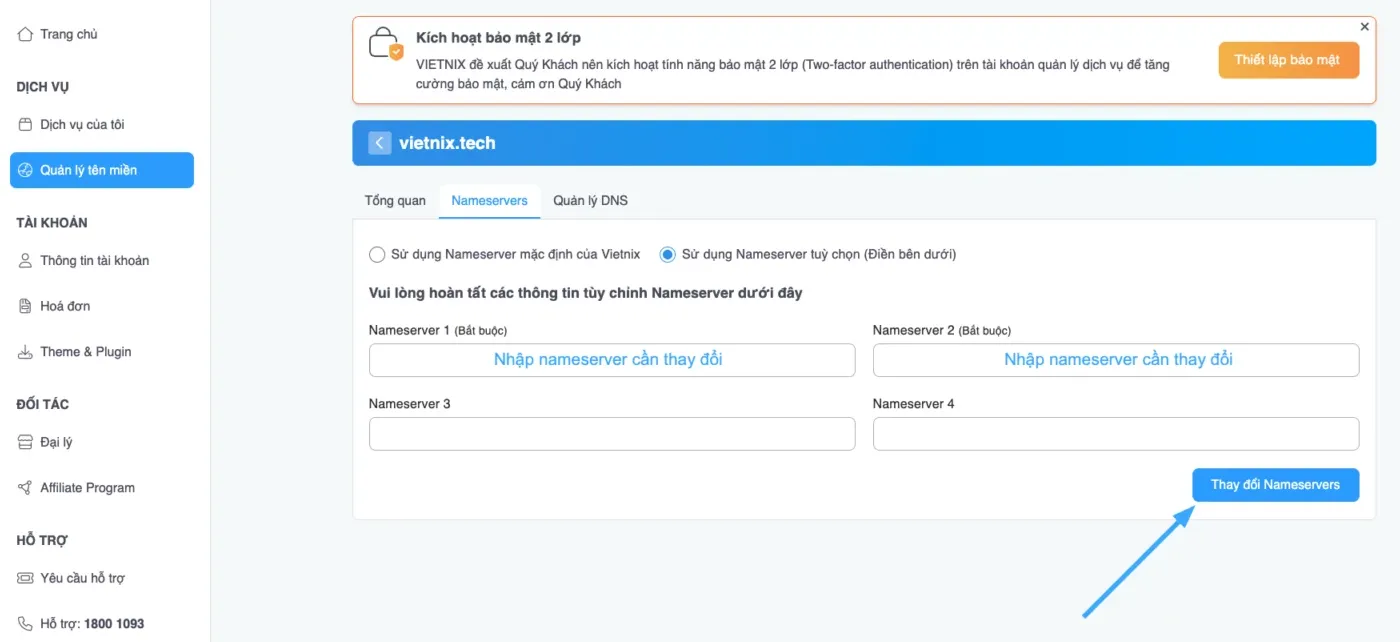Click the Thiết lập bảo mật button
The image size is (1400, 642).
point(1287,60)
